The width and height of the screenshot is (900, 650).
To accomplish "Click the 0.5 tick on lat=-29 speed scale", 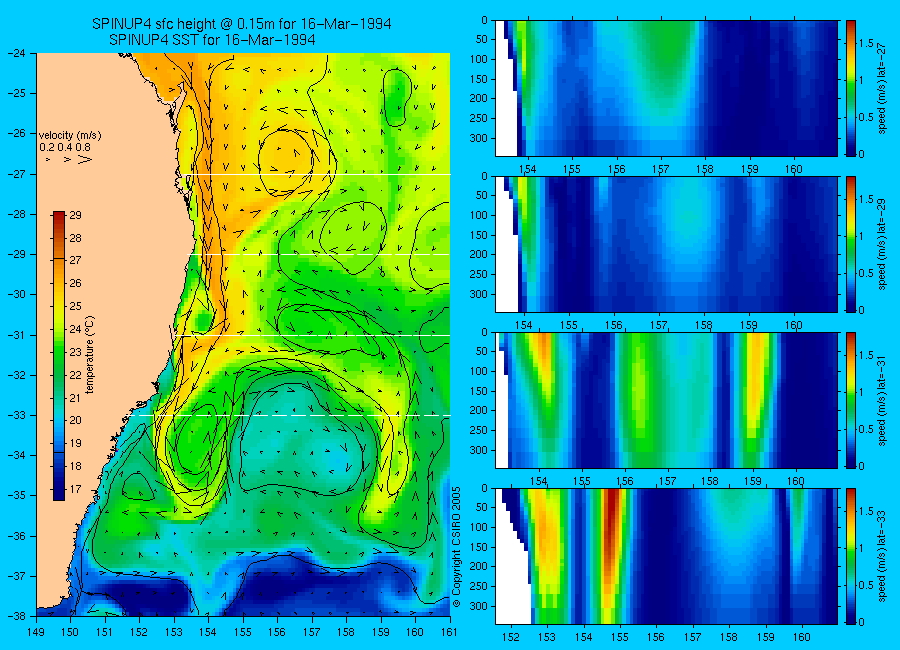I will tap(867, 273).
